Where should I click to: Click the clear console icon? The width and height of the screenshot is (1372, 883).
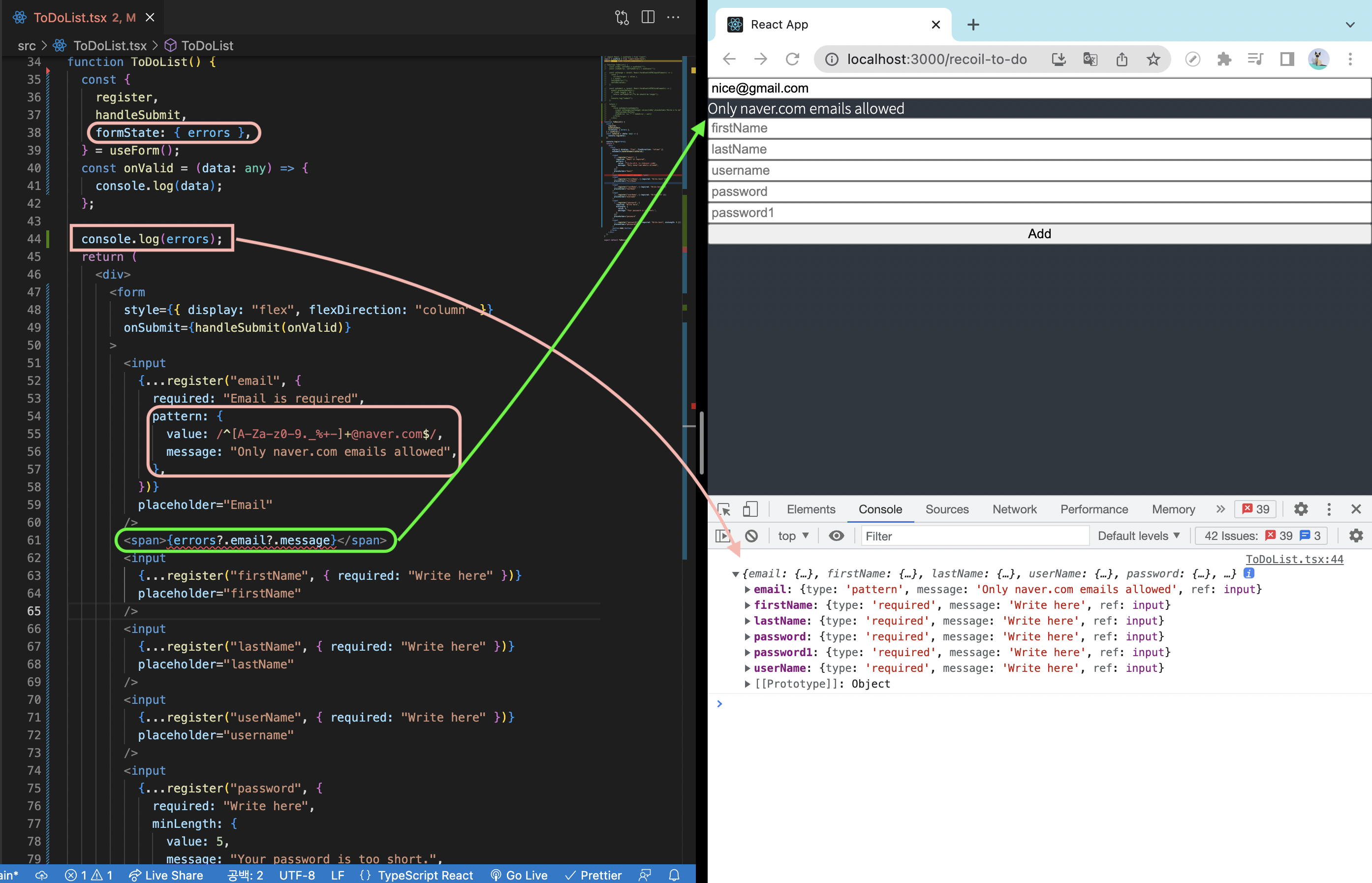tap(751, 536)
